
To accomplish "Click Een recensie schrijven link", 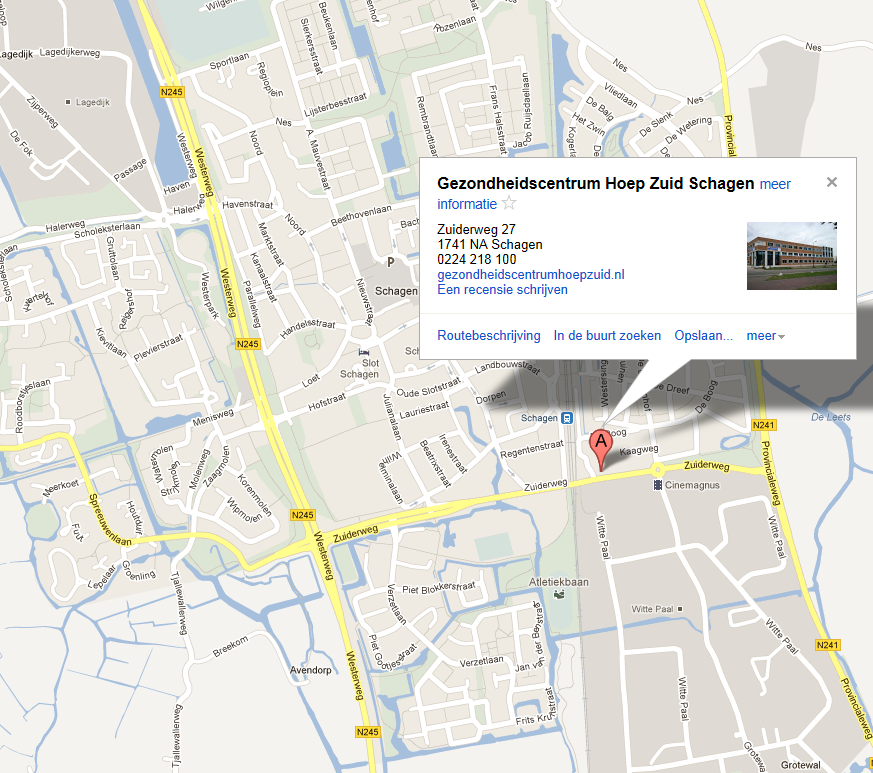I will pyautogui.click(x=502, y=290).
